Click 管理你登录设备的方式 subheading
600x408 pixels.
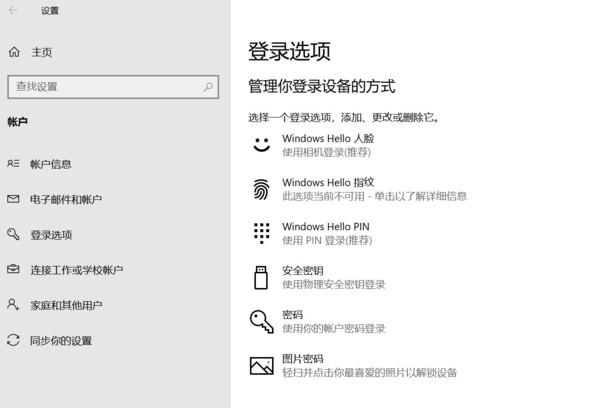tap(322, 86)
